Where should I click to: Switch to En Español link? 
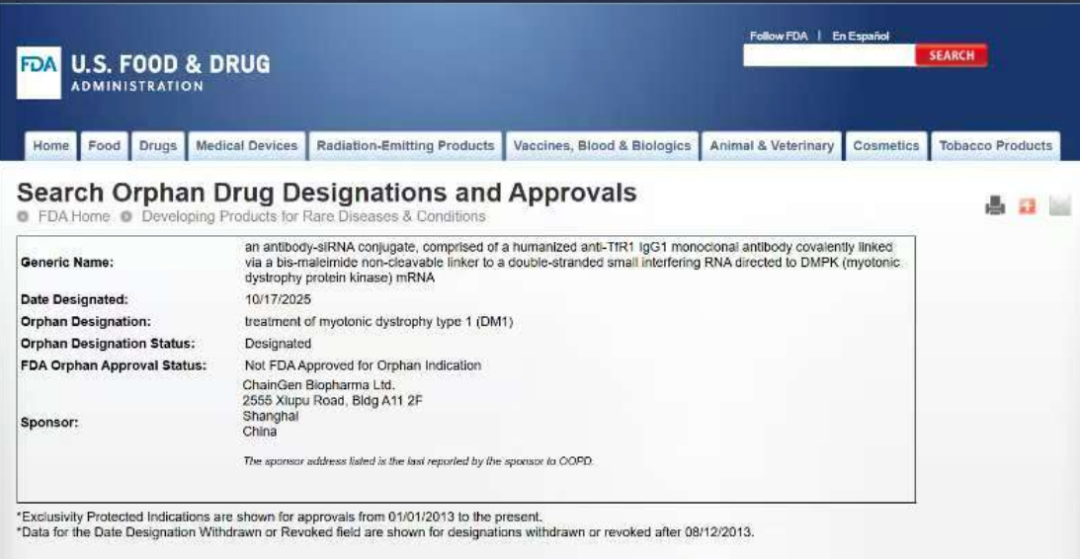[x=860, y=36]
